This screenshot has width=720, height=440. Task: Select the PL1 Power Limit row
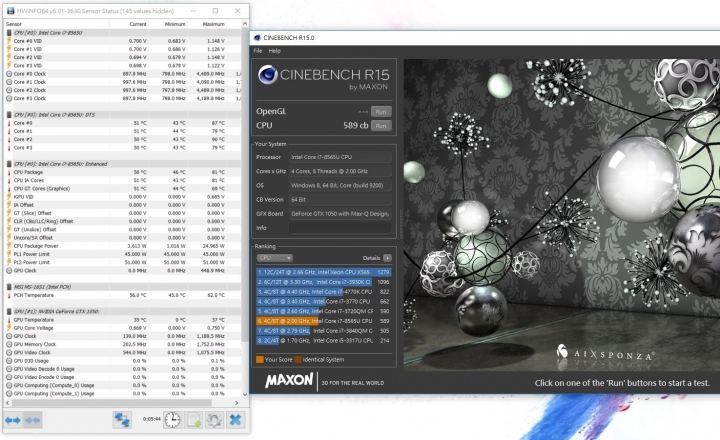(123, 254)
